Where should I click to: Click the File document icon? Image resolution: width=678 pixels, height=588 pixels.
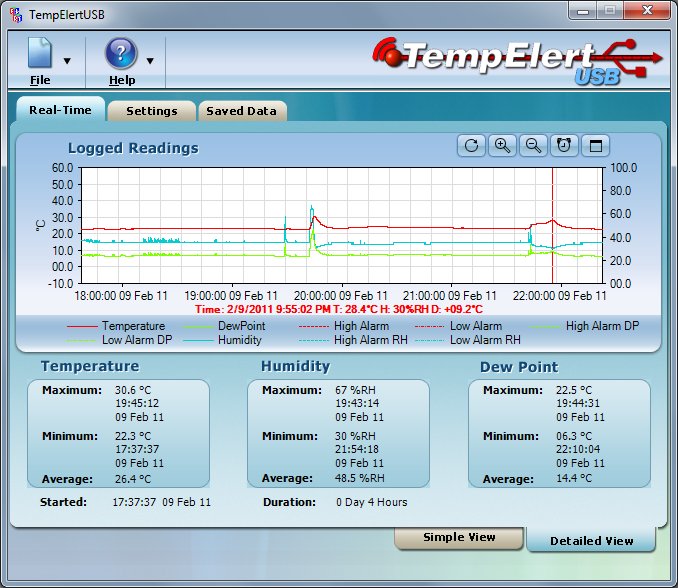point(40,52)
